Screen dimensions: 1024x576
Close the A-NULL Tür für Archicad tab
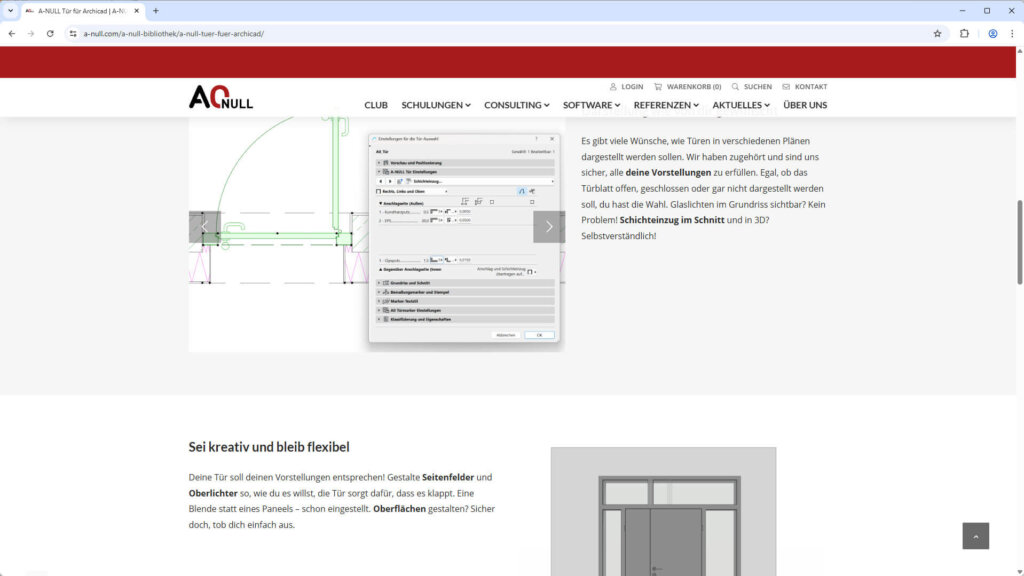[x=136, y=10]
